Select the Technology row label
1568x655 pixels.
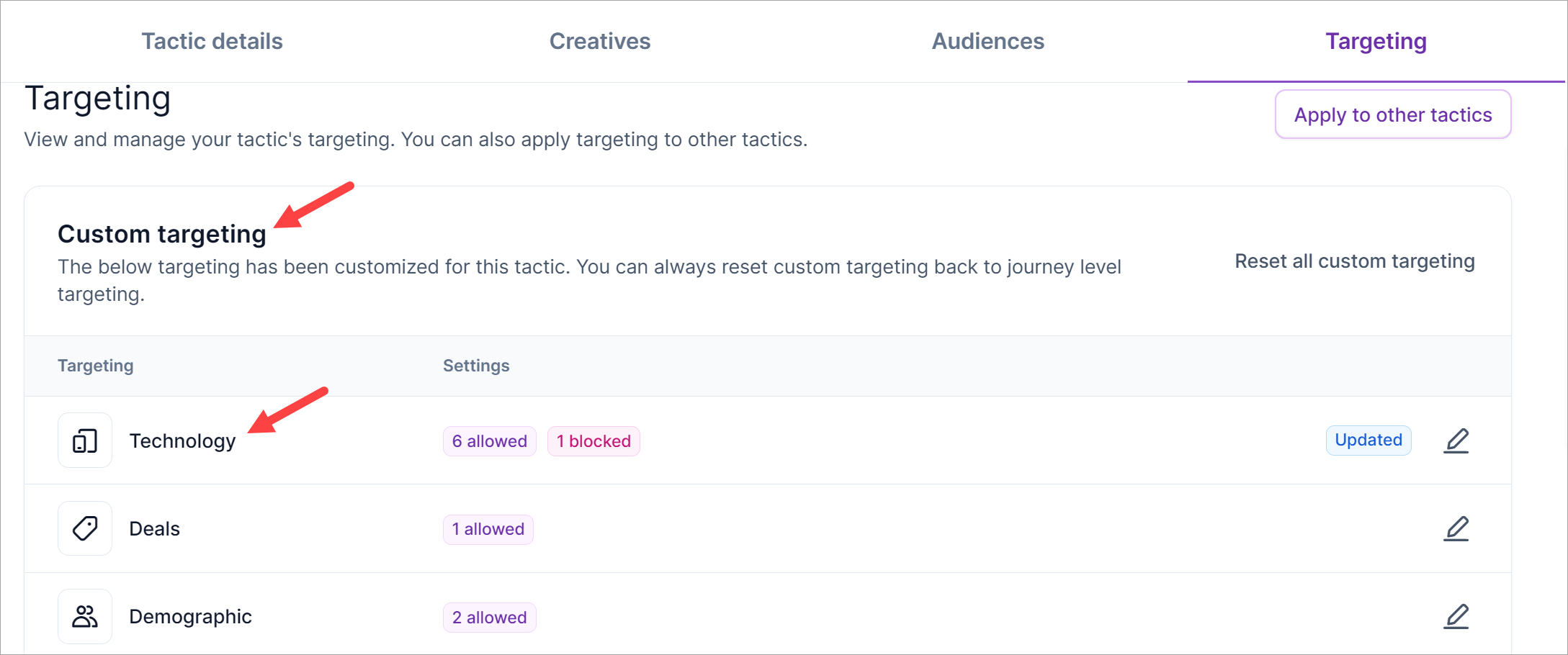(182, 441)
